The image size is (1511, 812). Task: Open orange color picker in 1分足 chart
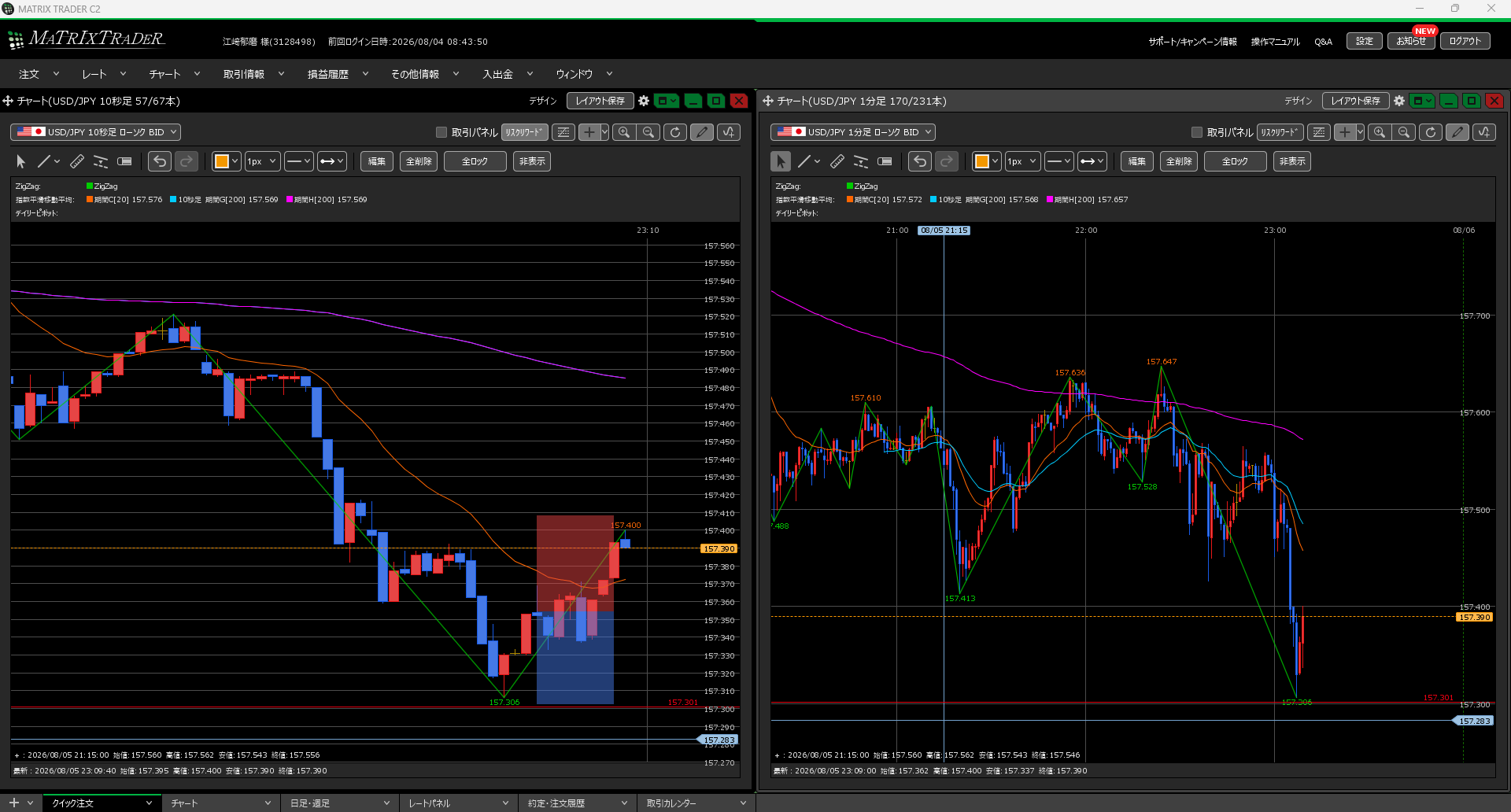tap(987, 161)
